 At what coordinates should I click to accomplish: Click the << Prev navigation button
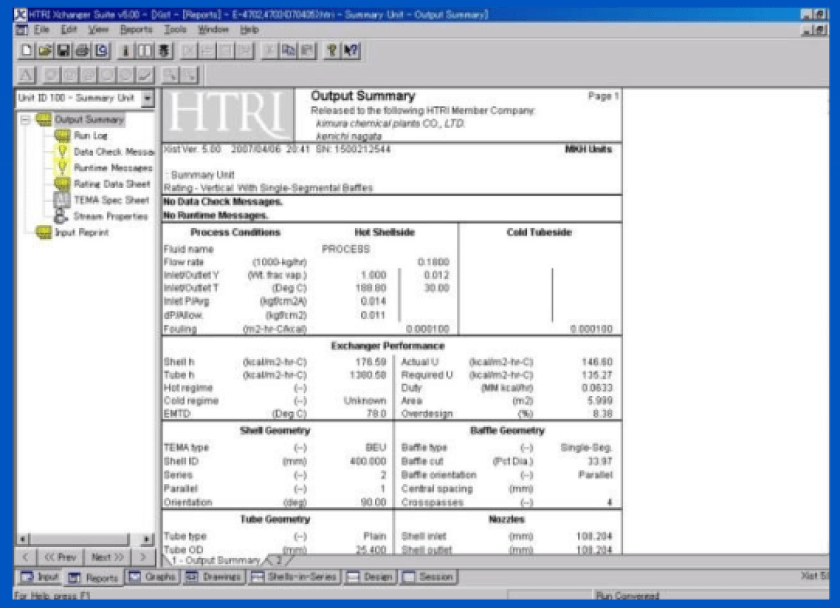point(60,556)
